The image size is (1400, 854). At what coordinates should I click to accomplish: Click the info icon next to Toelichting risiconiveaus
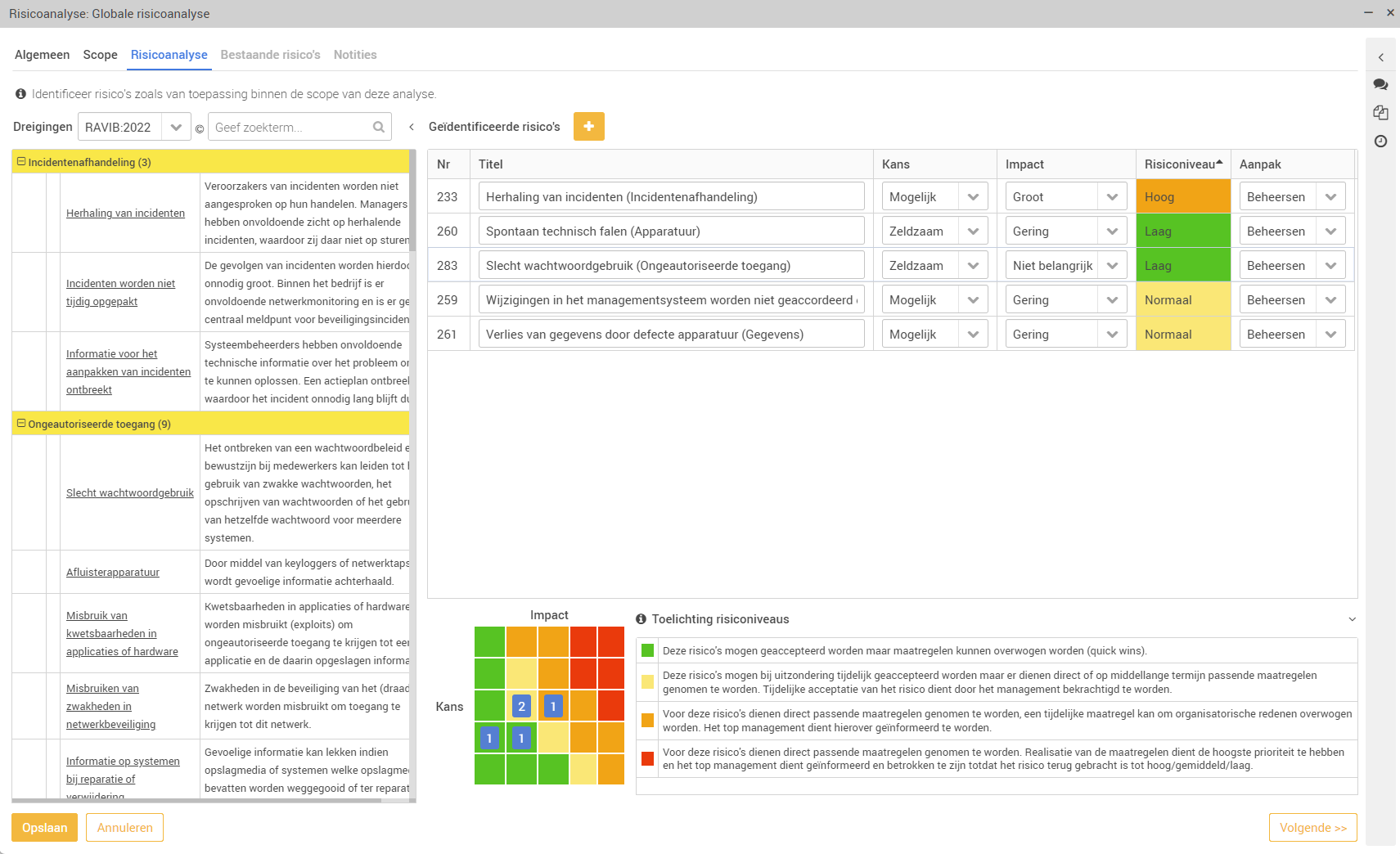point(641,619)
